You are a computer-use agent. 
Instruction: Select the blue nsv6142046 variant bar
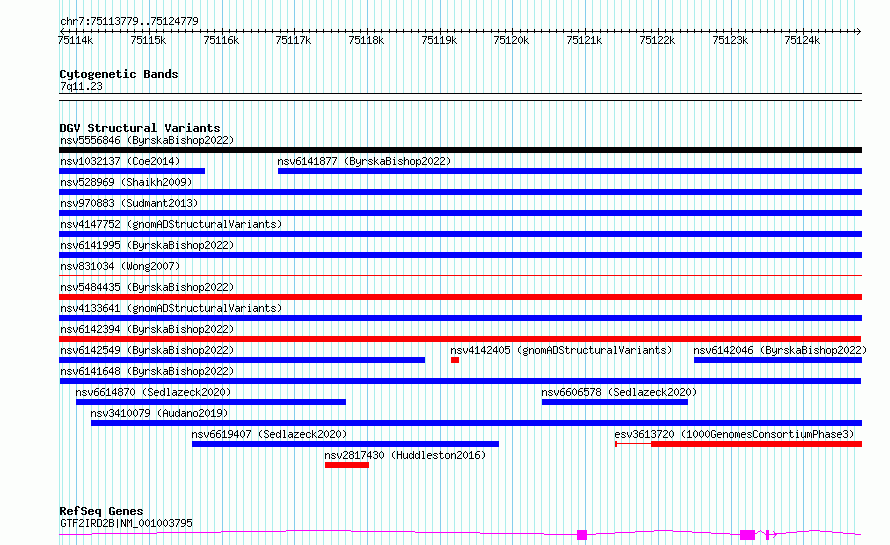click(778, 360)
